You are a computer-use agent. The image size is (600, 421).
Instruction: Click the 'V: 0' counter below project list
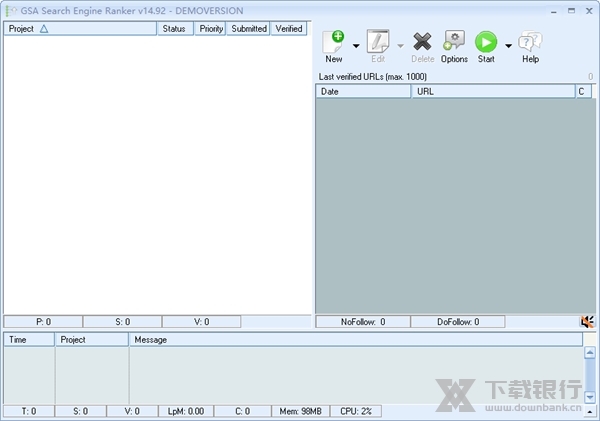[x=202, y=322]
